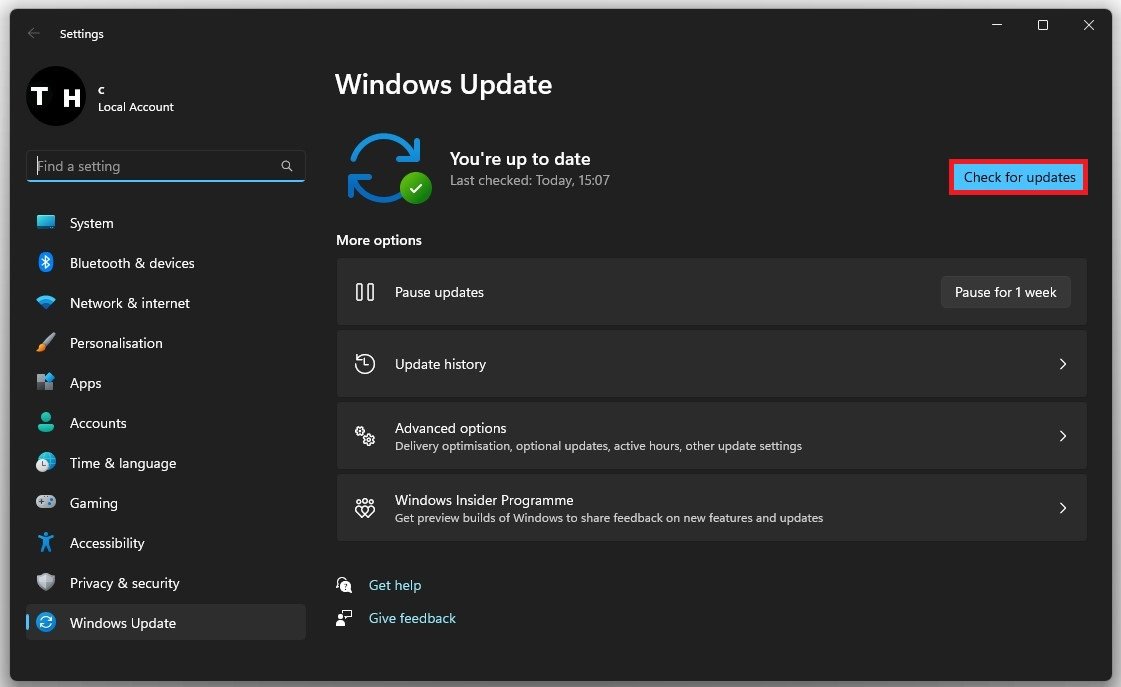Click the Privacy & security shield icon
The width and height of the screenshot is (1121, 687).
pyautogui.click(x=46, y=583)
